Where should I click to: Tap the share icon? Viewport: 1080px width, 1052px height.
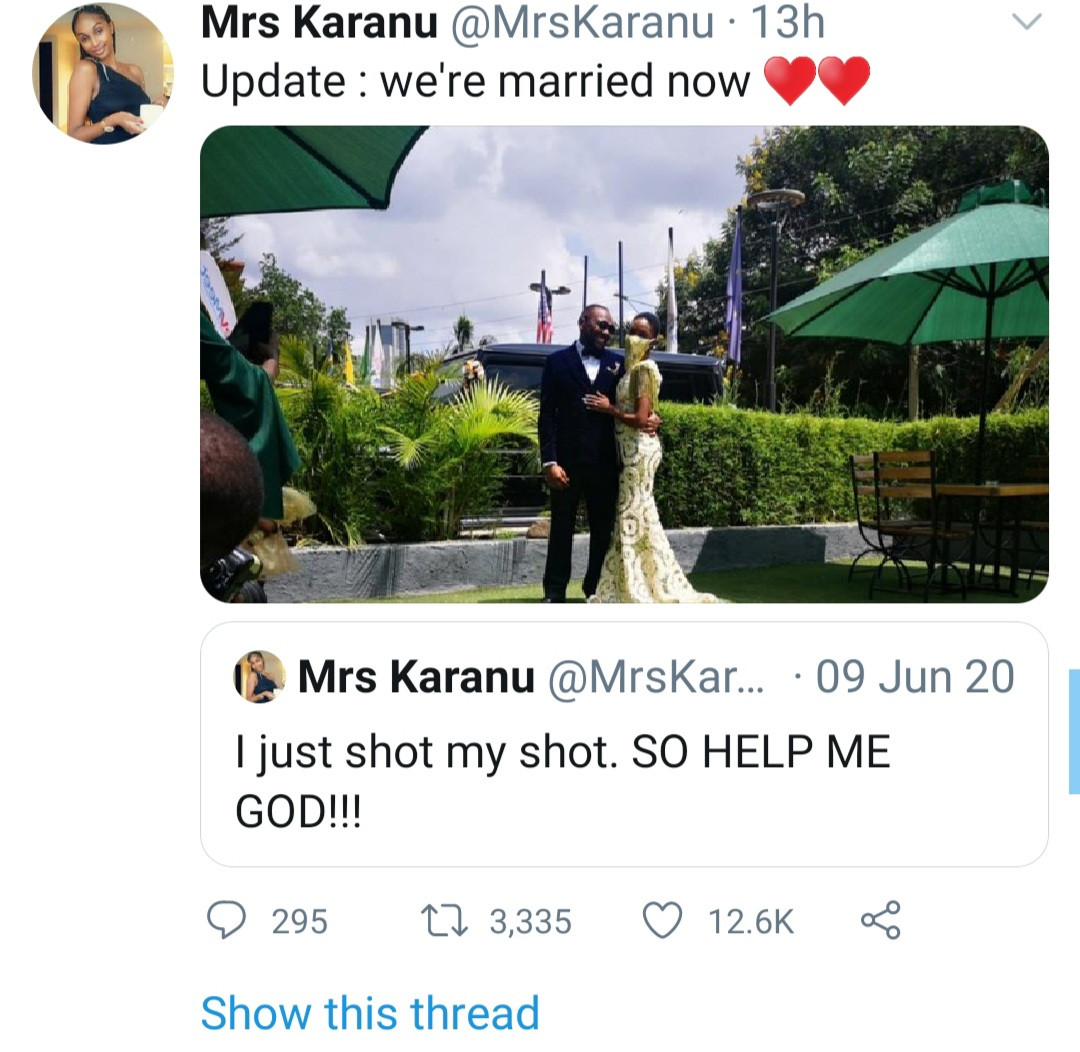coord(880,920)
